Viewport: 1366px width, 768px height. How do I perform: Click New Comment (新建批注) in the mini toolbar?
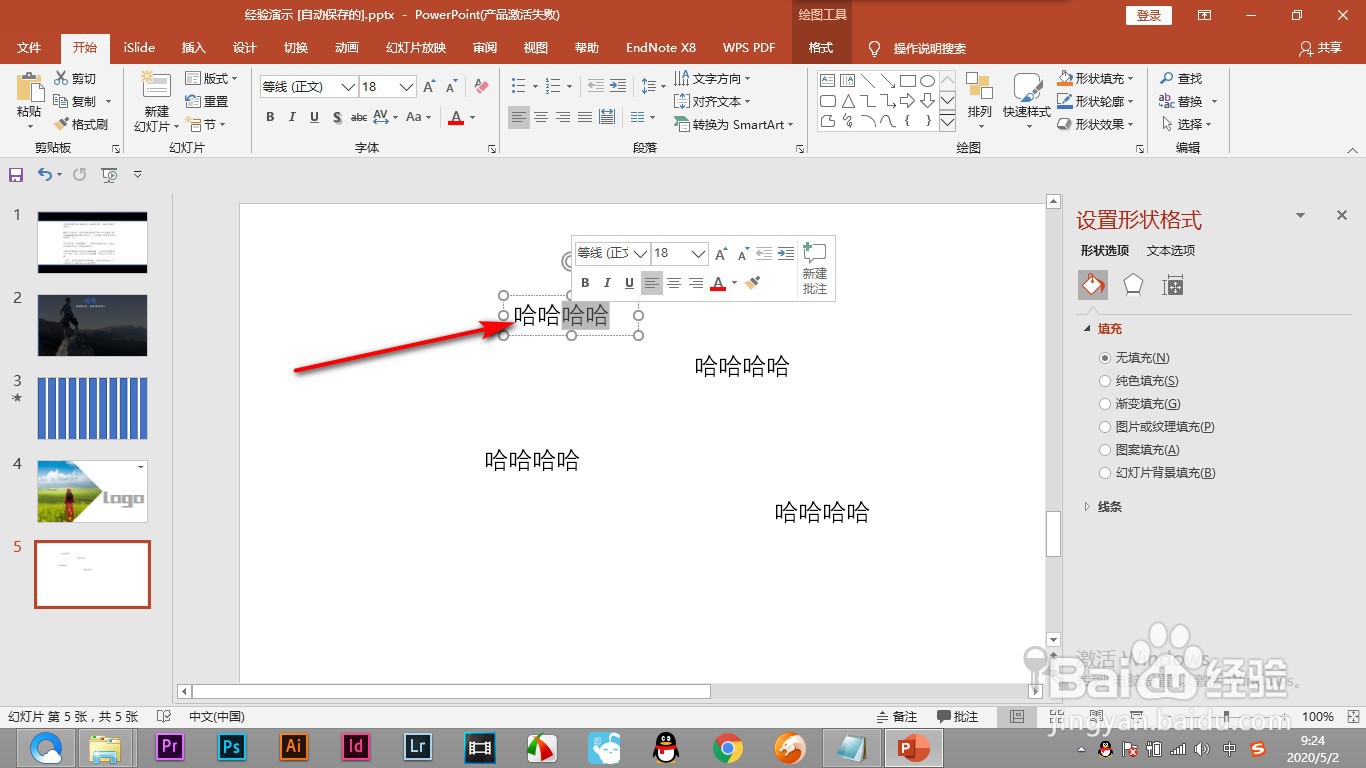coord(815,268)
